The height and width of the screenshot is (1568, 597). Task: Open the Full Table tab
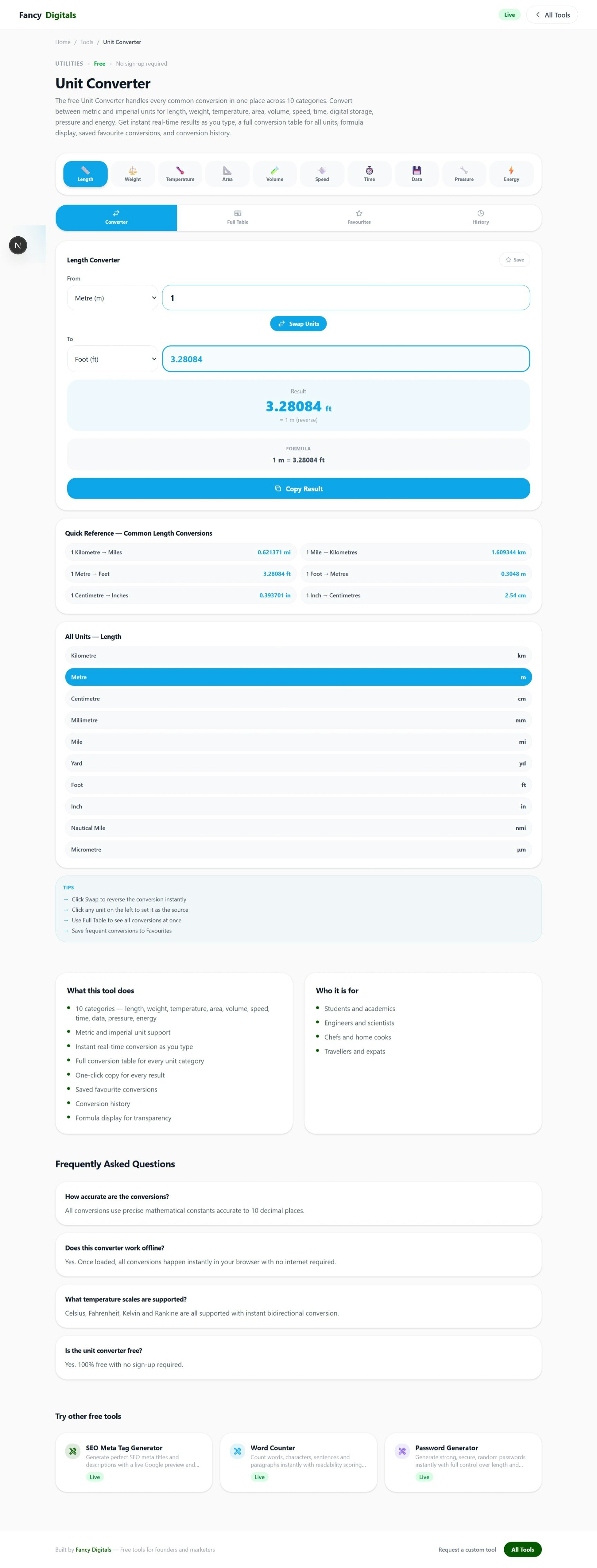(x=237, y=218)
